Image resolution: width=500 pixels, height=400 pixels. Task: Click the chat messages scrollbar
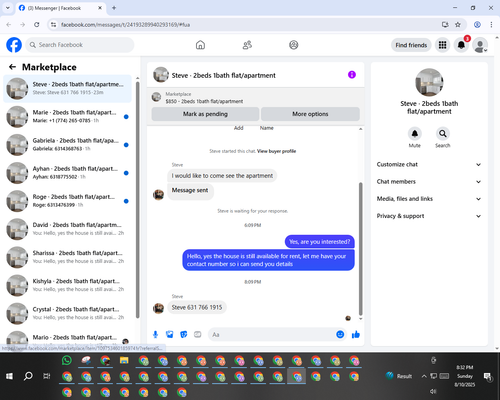(360, 248)
